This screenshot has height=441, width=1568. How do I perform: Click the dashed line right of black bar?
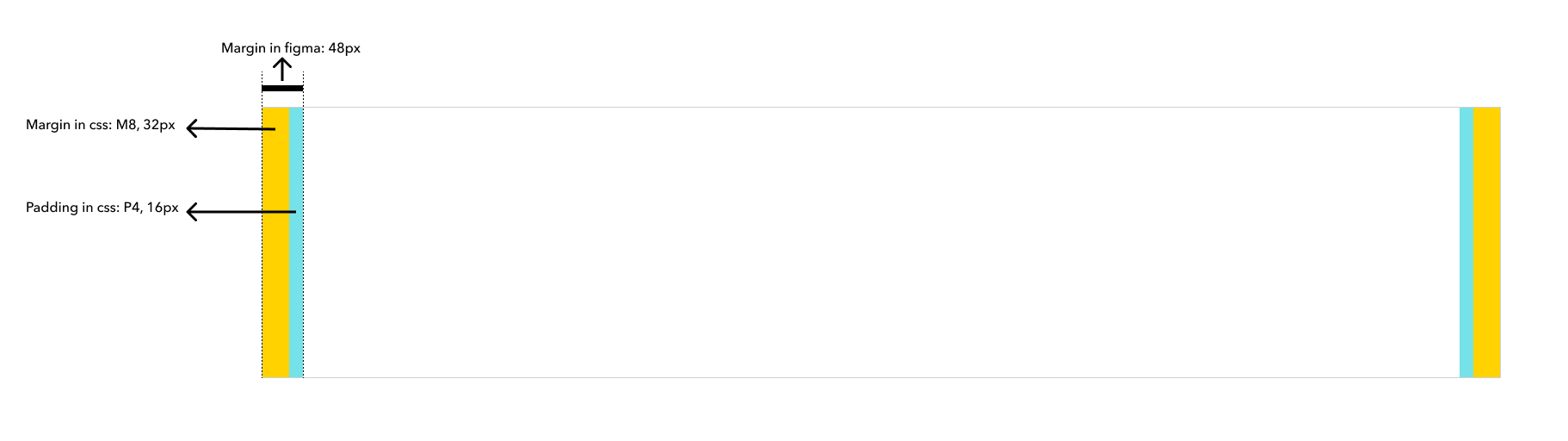(x=303, y=78)
